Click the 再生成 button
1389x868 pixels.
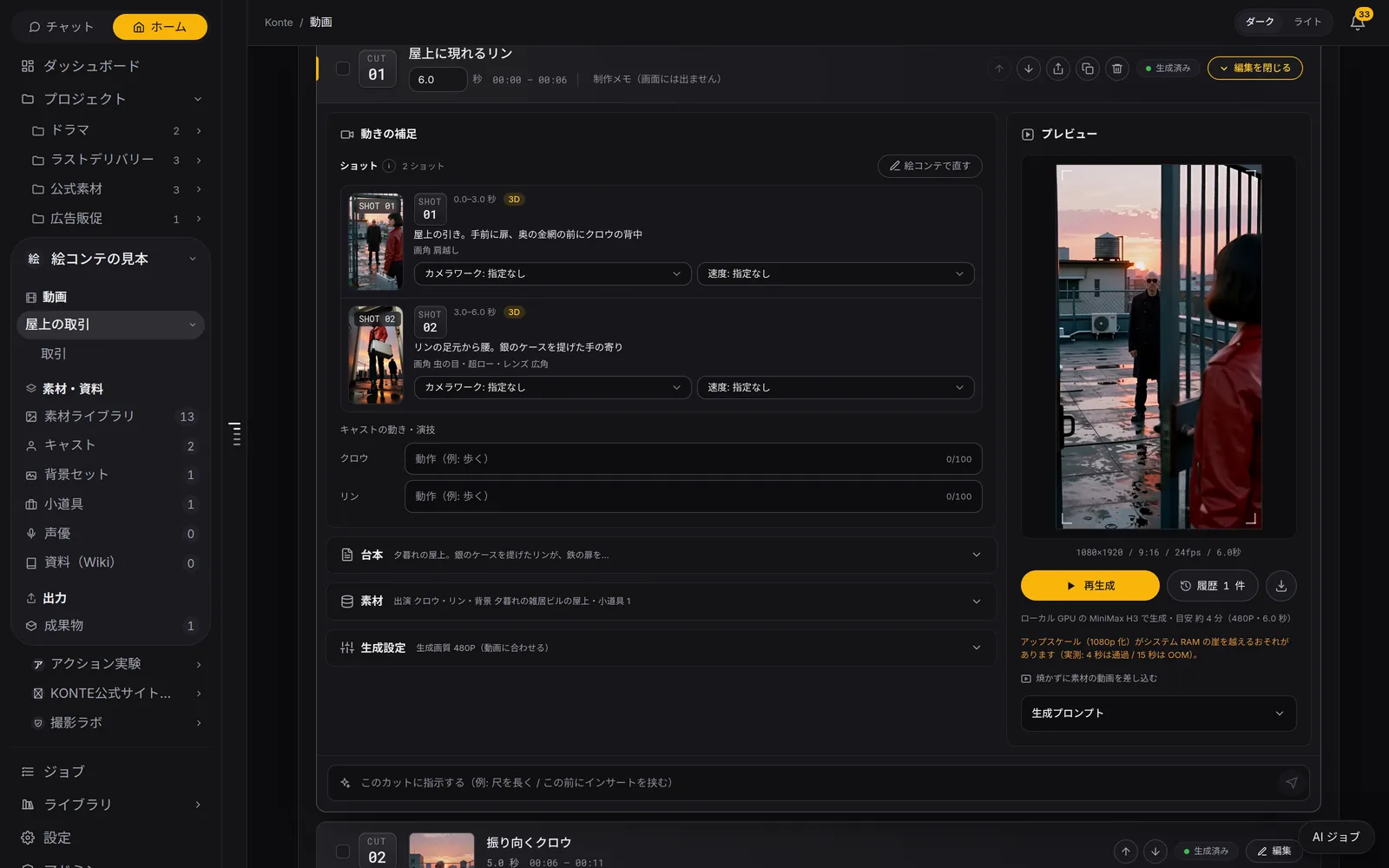1089,586
